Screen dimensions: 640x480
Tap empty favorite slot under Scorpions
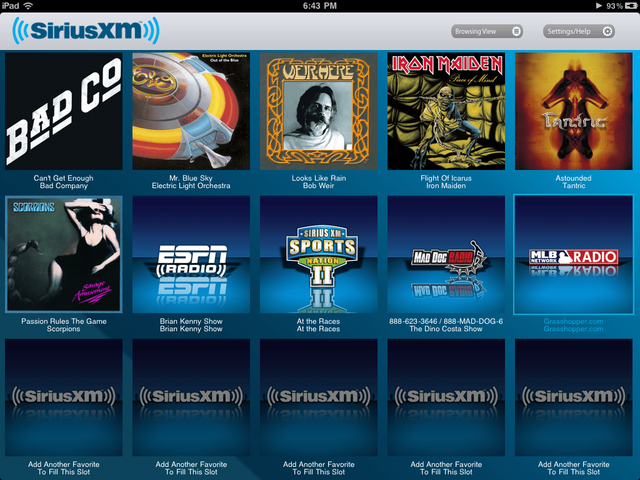click(x=64, y=398)
